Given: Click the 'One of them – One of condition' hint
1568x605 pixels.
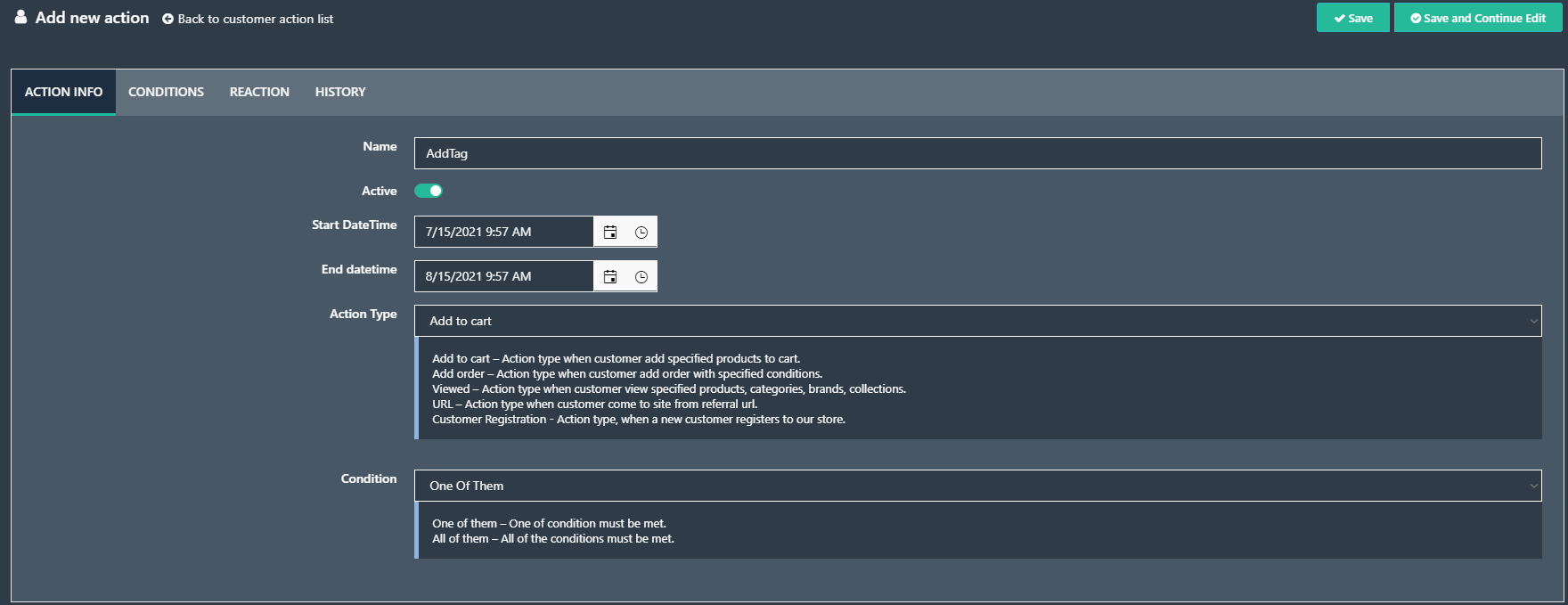Looking at the screenshot, I should (x=549, y=523).
